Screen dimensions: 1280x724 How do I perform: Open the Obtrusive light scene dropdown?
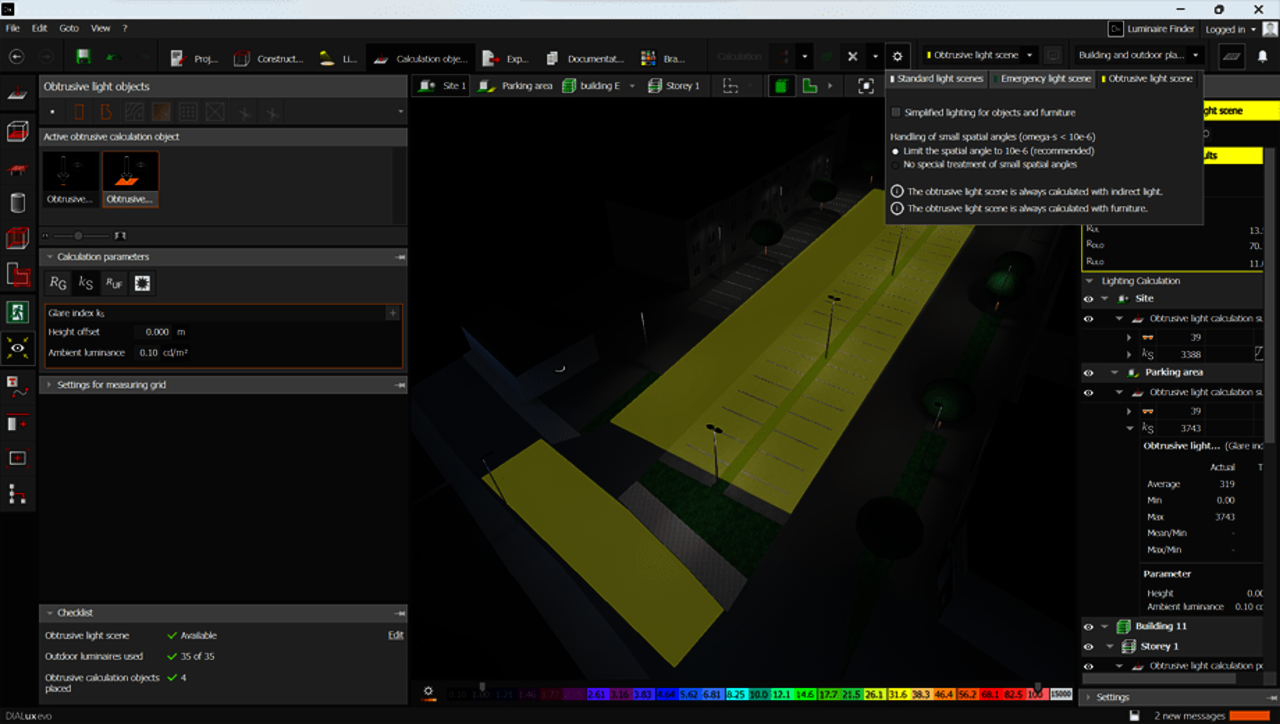(x=981, y=56)
